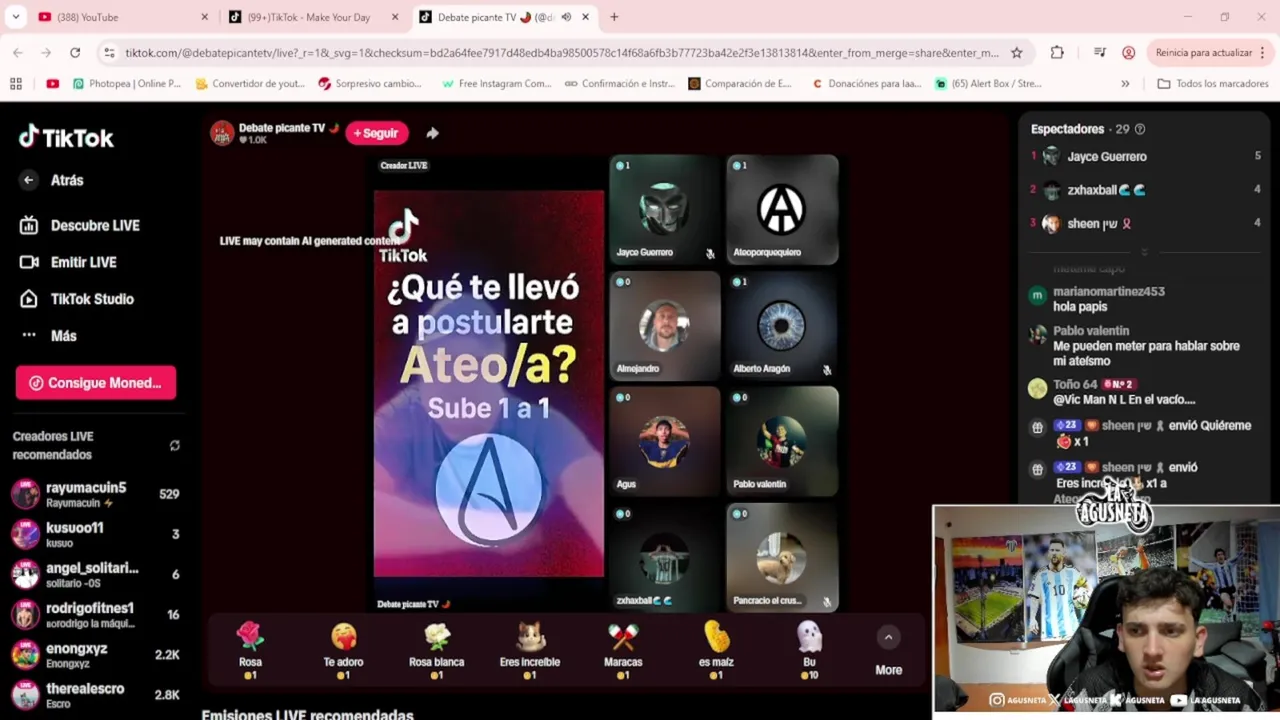Select guest tile Pablo valentin

pyautogui.click(x=782, y=442)
